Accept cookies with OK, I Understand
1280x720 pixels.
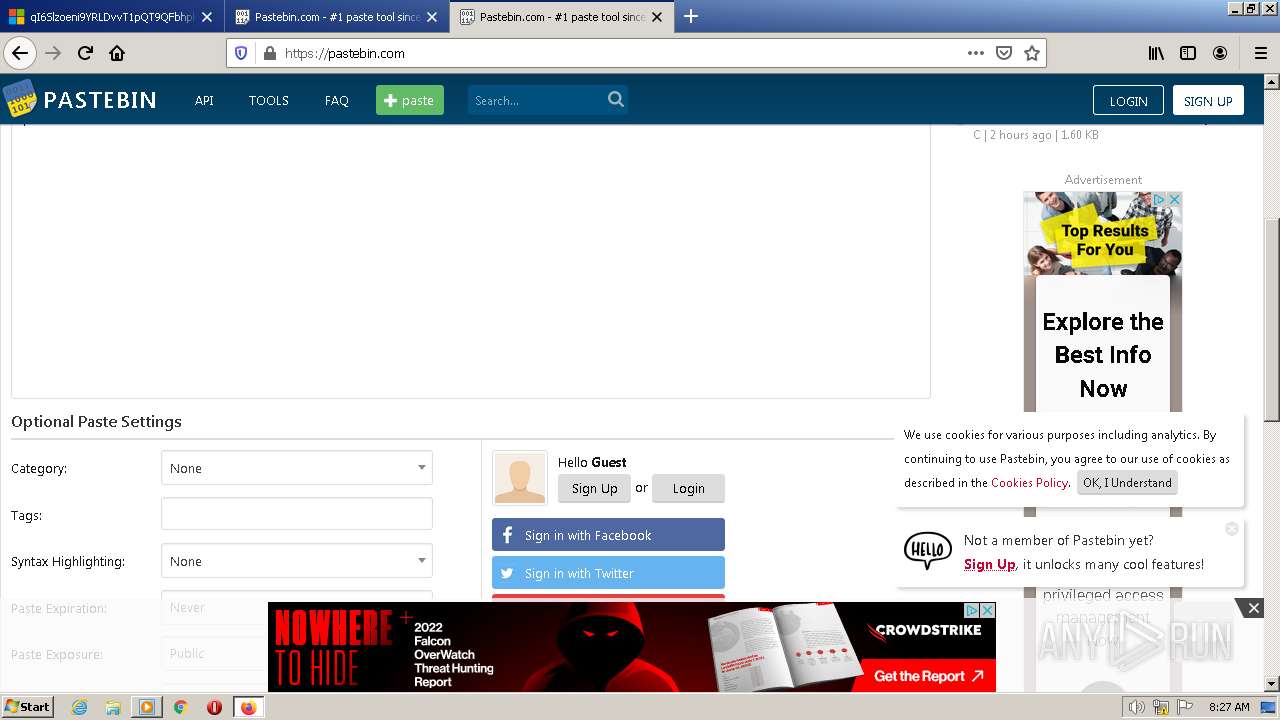click(x=1127, y=482)
